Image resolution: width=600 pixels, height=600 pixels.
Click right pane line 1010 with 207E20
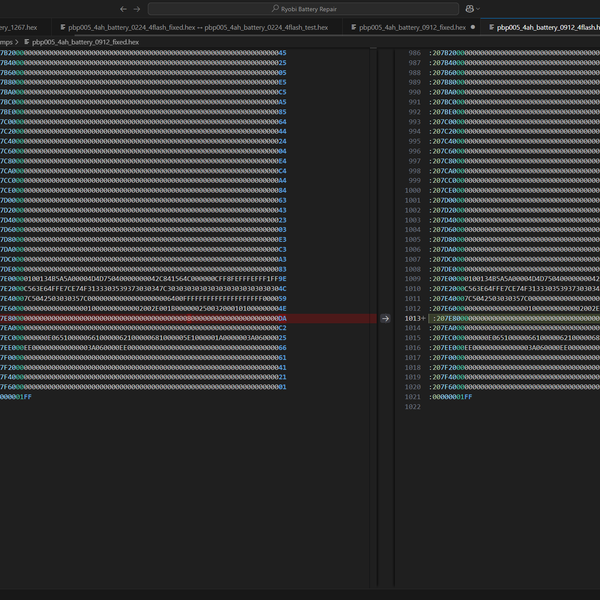coord(514,289)
